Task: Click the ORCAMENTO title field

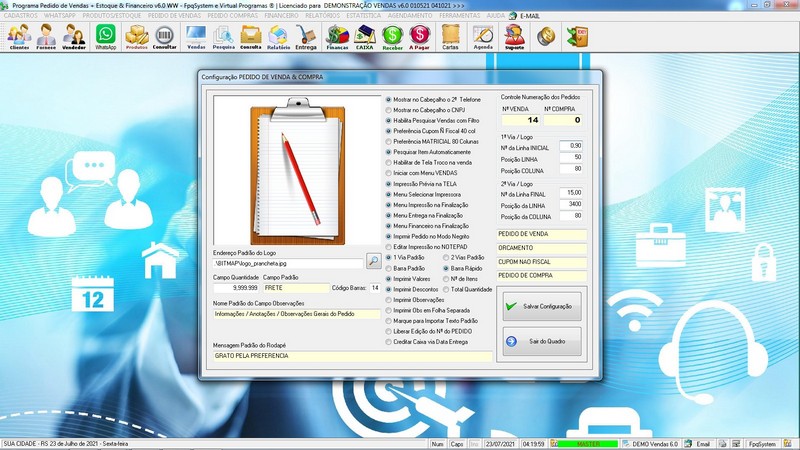Action: pos(541,248)
